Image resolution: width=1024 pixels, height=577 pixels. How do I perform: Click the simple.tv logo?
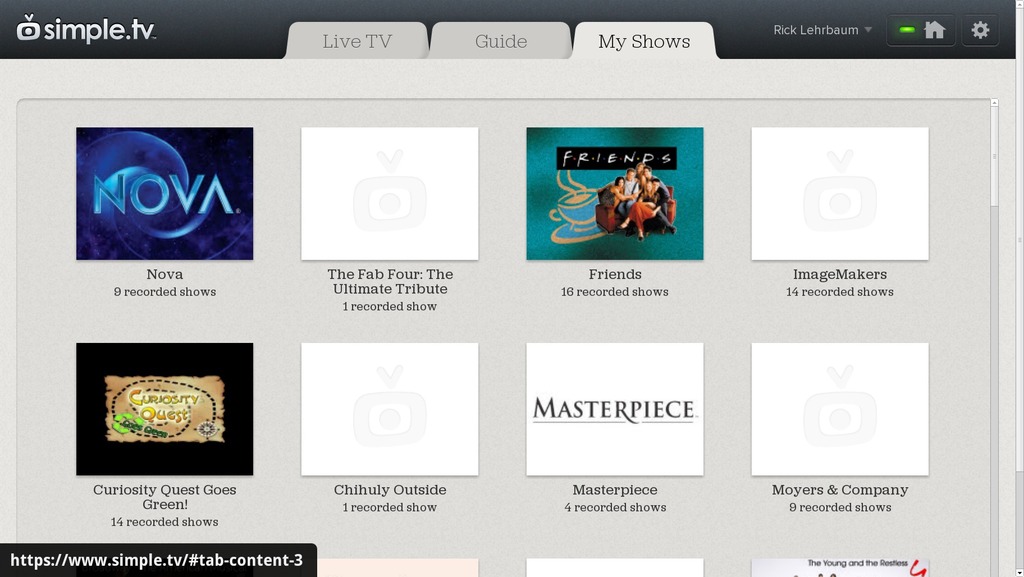[86, 29]
